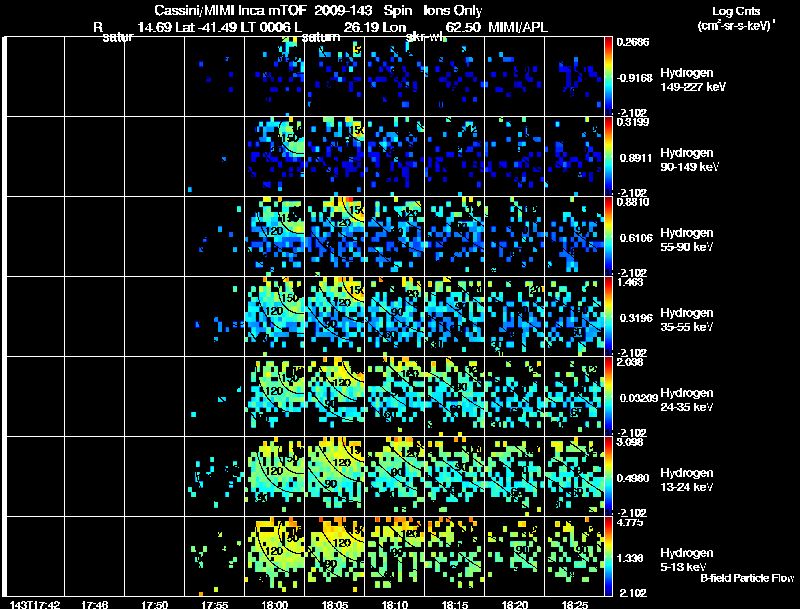The height and width of the screenshot is (609, 800).
Task: Click the Ions Only title text
Action: coord(453,11)
